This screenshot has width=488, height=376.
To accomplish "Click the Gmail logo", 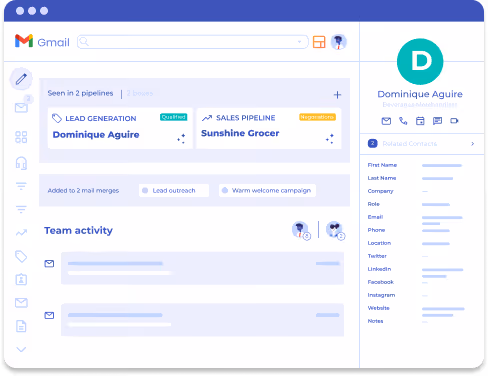I will 42,42.
